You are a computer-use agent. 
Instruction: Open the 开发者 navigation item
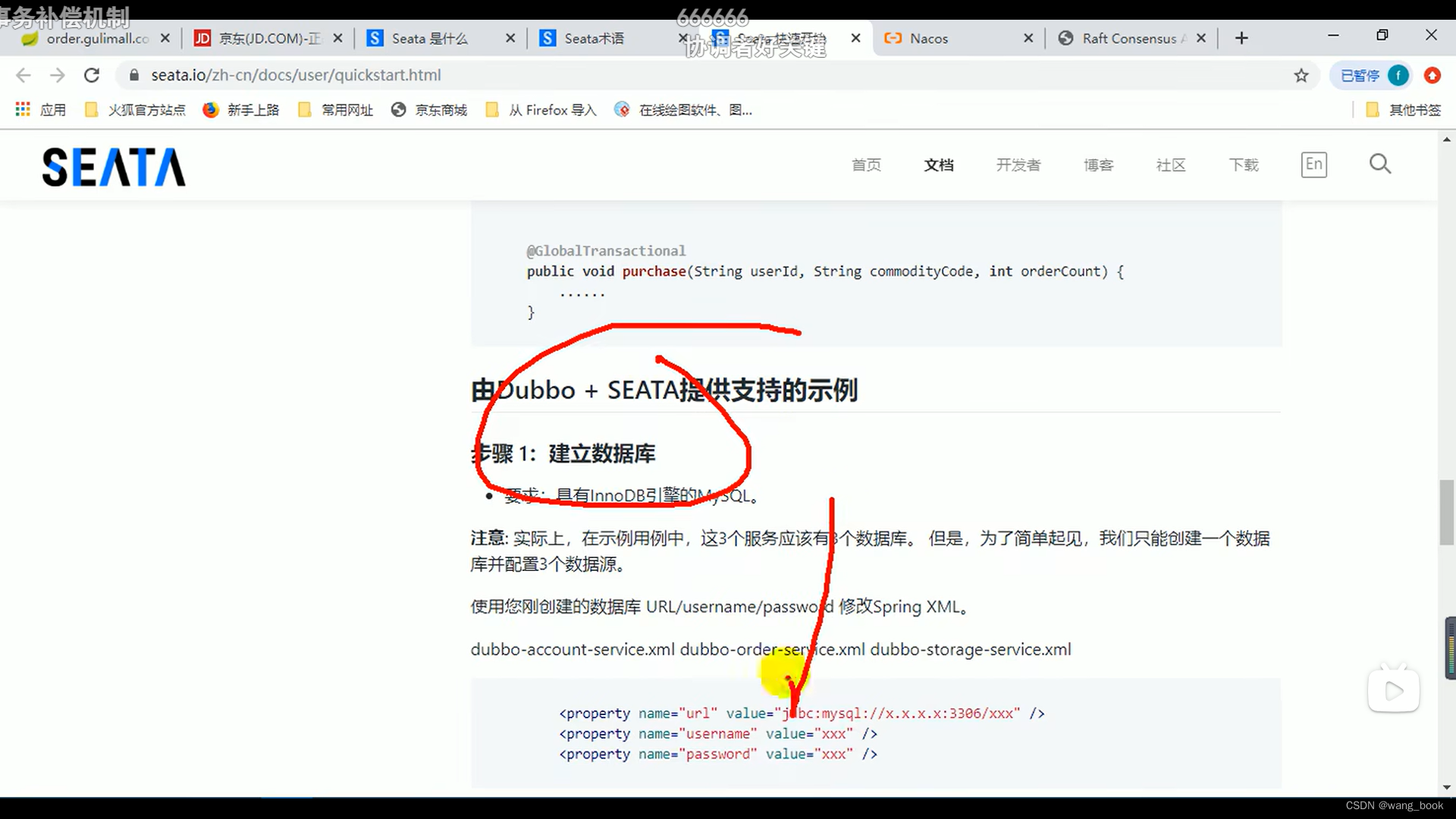pos(1018,165)
